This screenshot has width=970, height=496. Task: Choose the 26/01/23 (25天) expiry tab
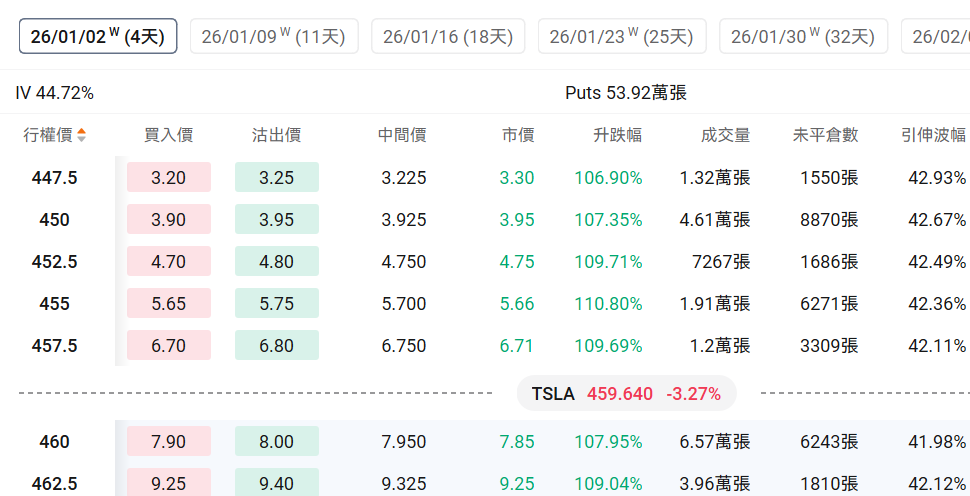(621, 37)
